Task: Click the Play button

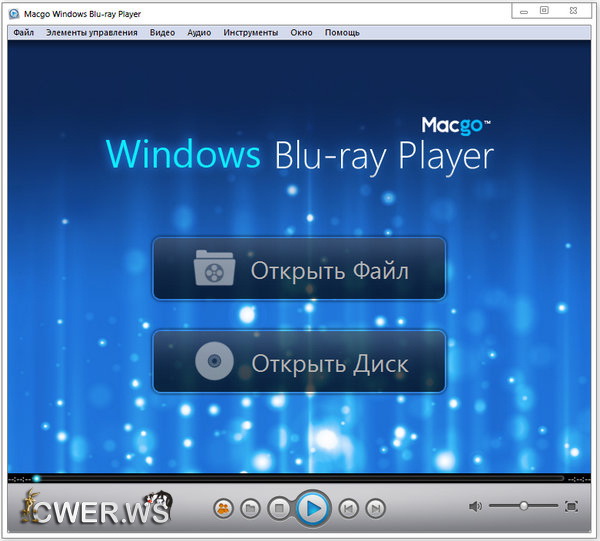Action: click(312, 508)
